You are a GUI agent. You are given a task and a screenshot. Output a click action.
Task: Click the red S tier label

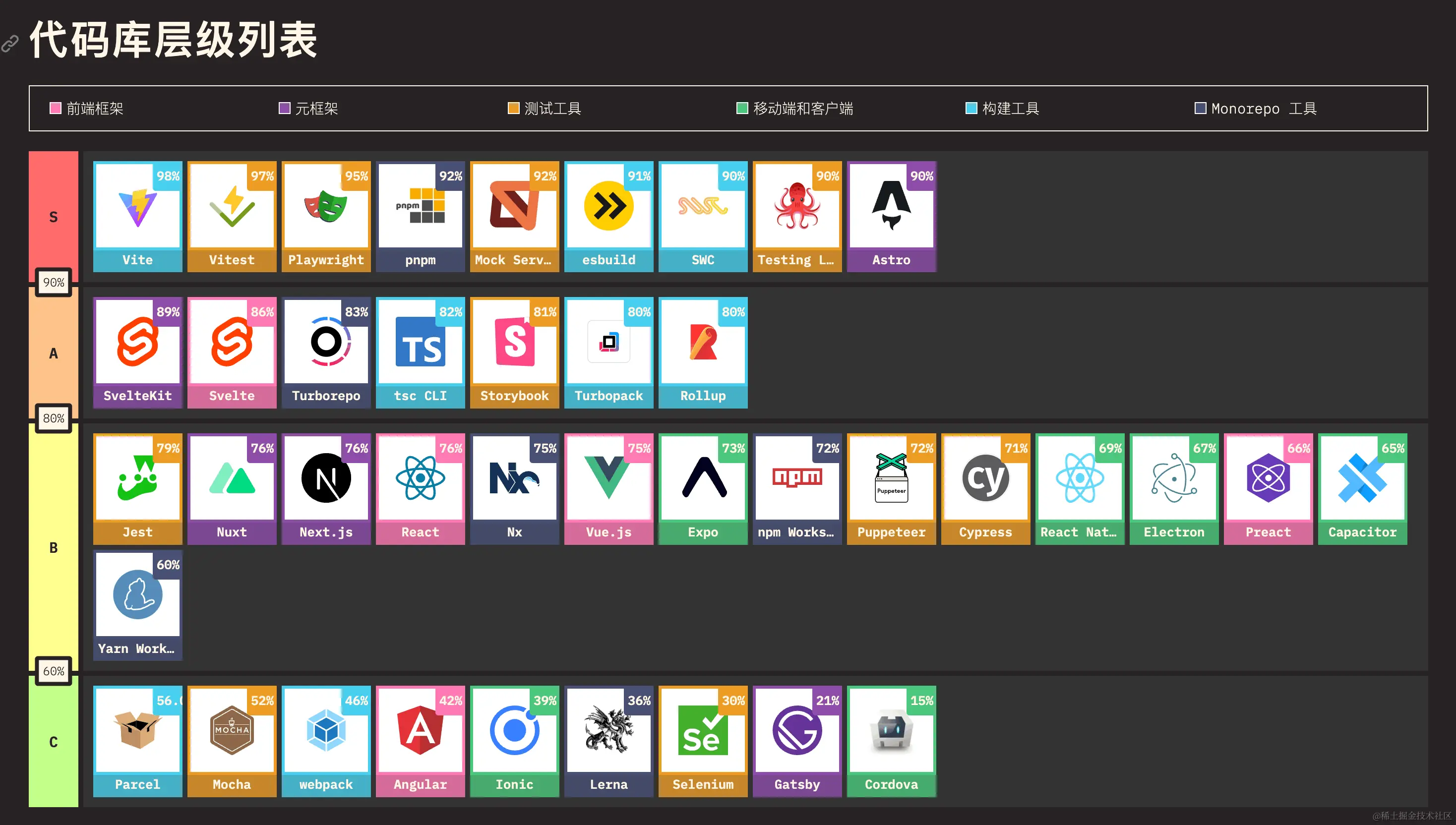click(x=53, y=217)
